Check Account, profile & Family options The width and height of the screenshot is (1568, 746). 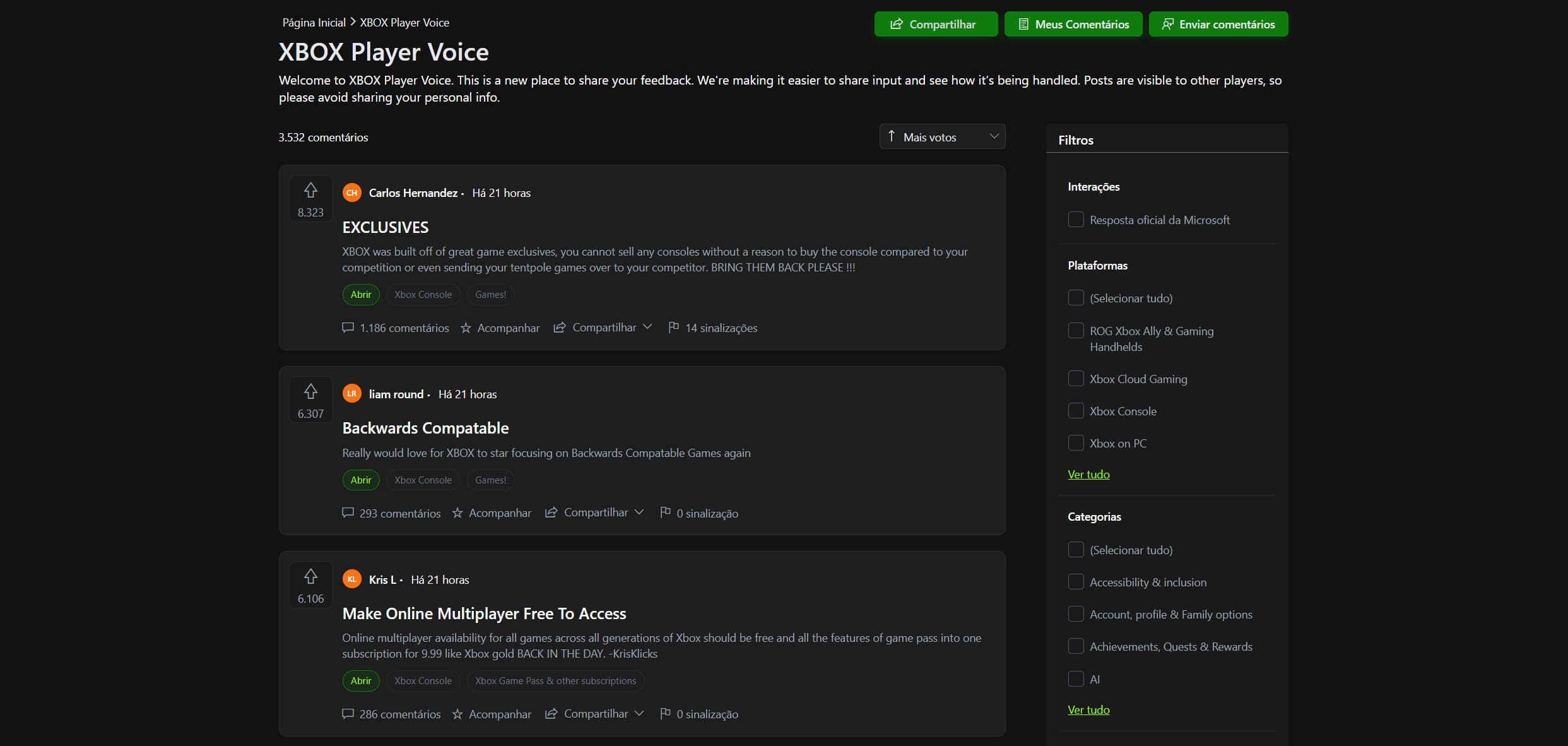pos(1076,613)
